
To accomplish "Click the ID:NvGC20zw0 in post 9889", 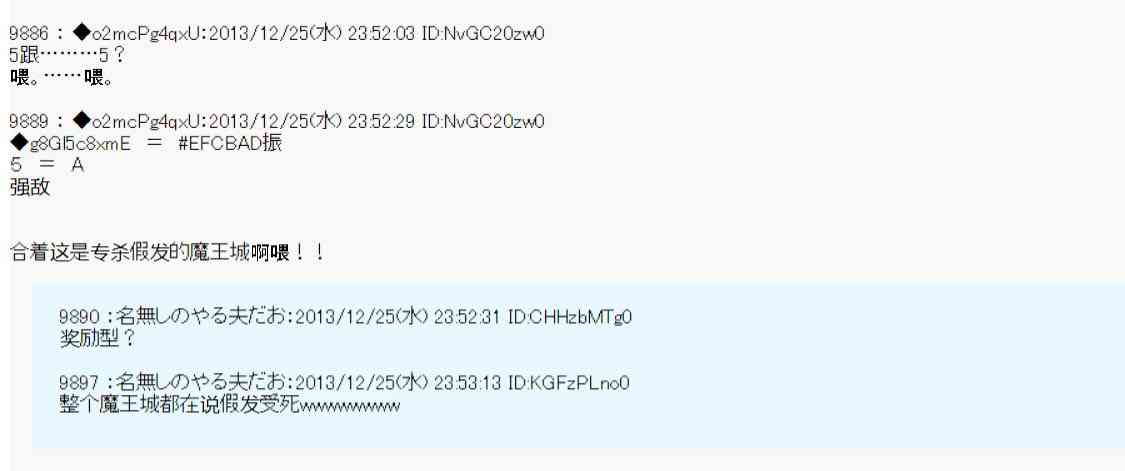I will pyautogui.click(x=483, y=121).
